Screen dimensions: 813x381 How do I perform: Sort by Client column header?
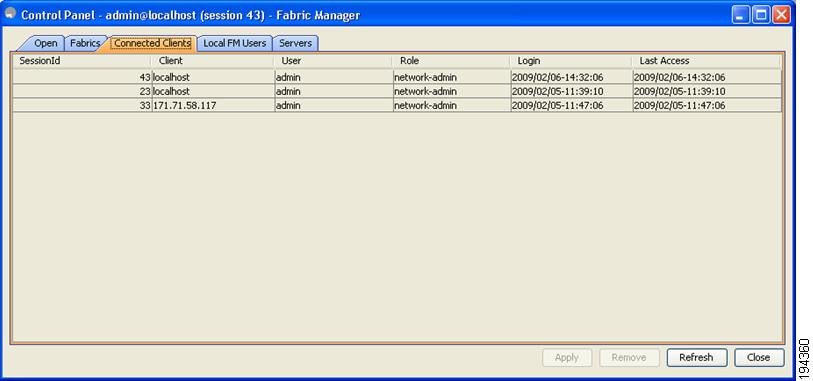tap(213, 61)
